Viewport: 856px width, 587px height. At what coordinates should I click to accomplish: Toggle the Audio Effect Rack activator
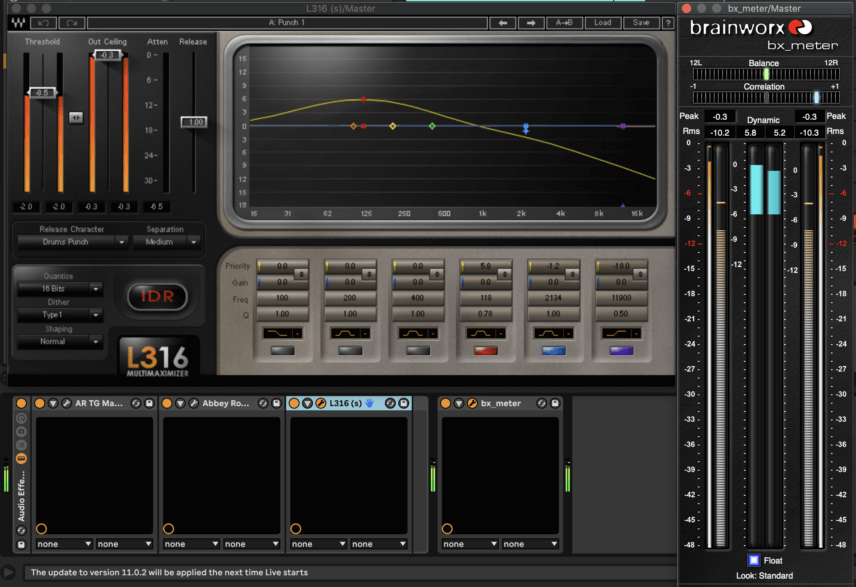point(21,404)
